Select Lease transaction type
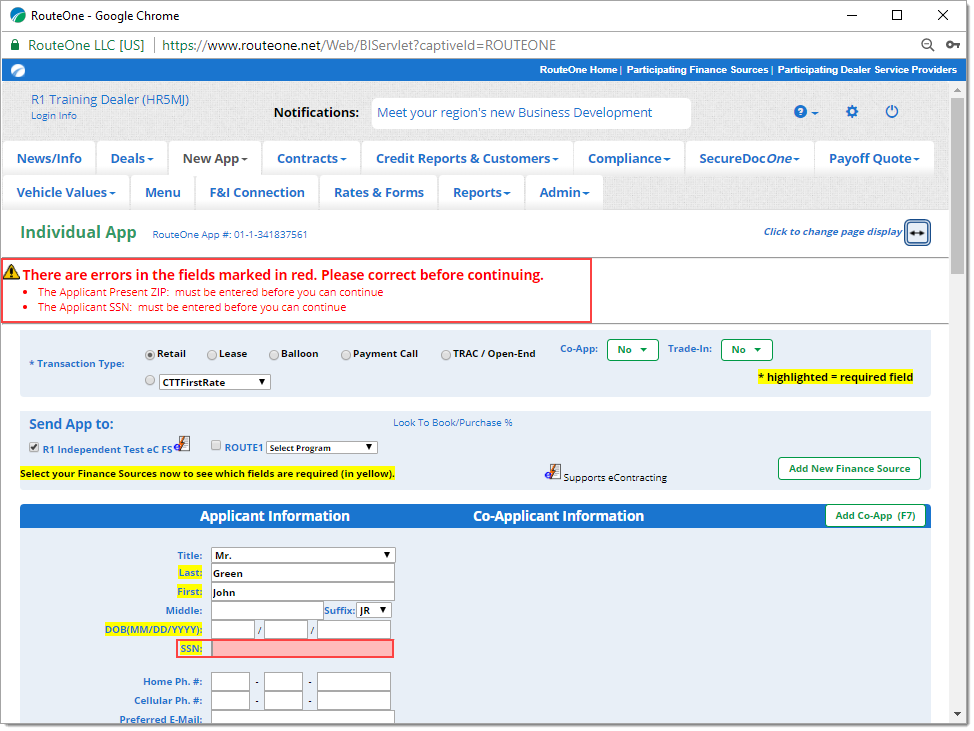The width and height of the screenshot is (974, 731). [x=212, y=355]
